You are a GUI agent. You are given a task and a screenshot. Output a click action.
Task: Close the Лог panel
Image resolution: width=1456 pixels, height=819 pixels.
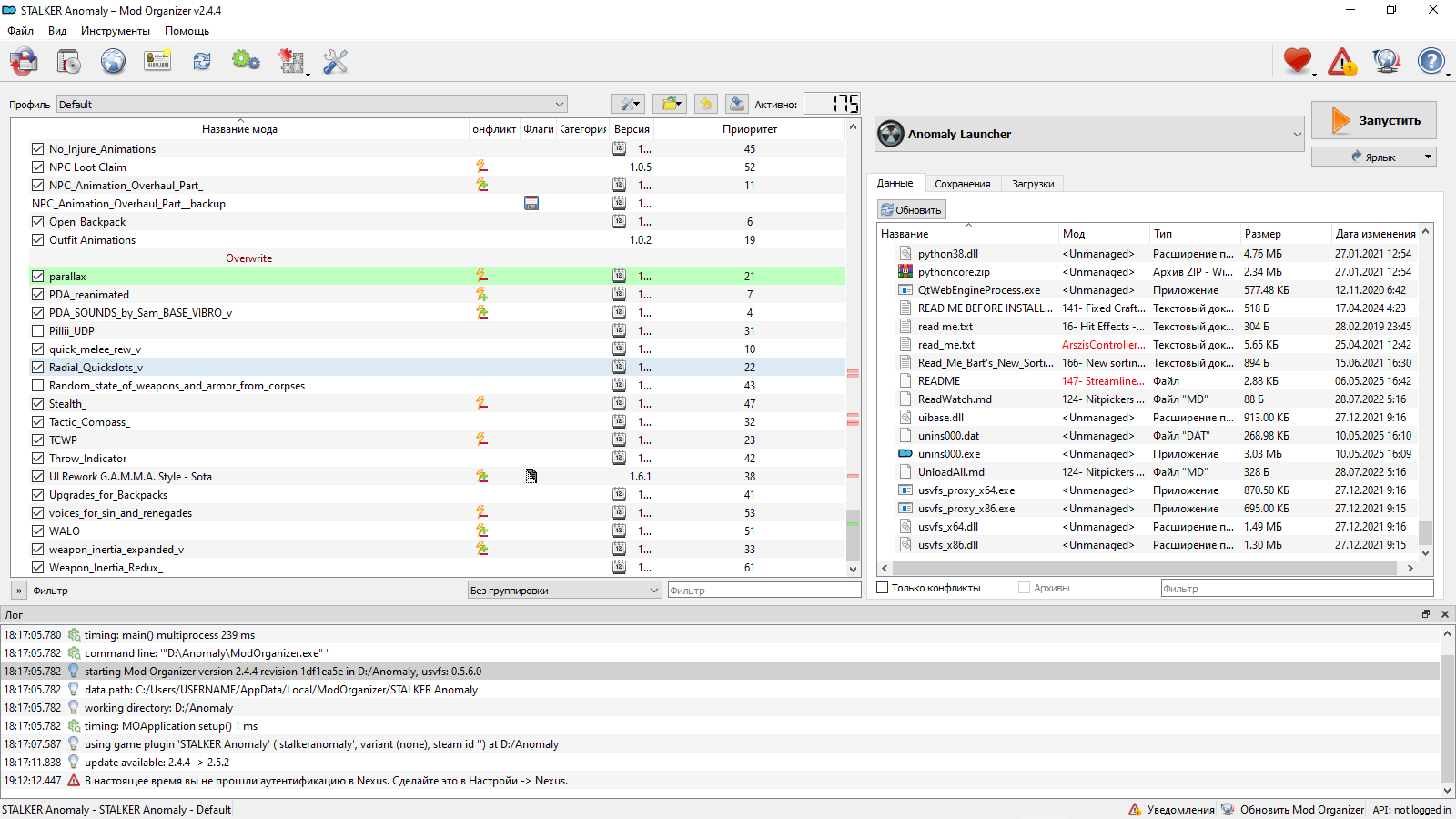[x=1445, y=614]
